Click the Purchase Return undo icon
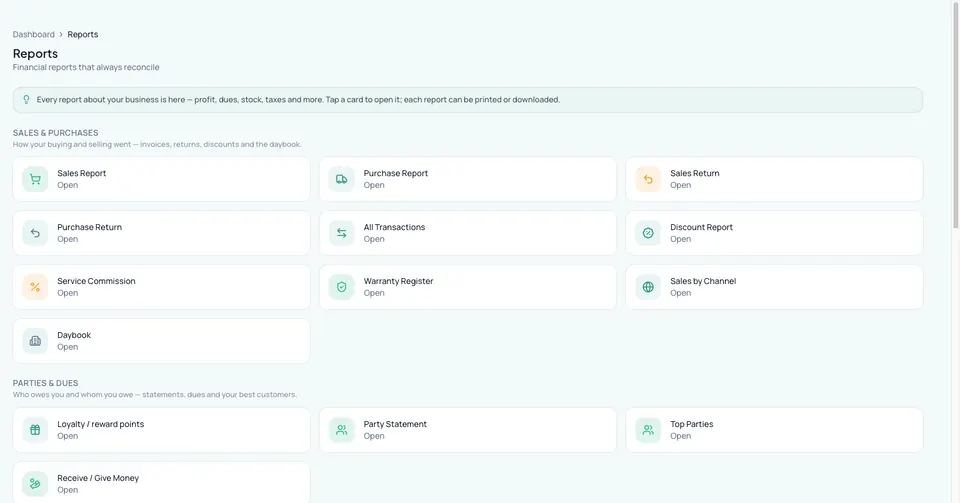 pos(35,233)
